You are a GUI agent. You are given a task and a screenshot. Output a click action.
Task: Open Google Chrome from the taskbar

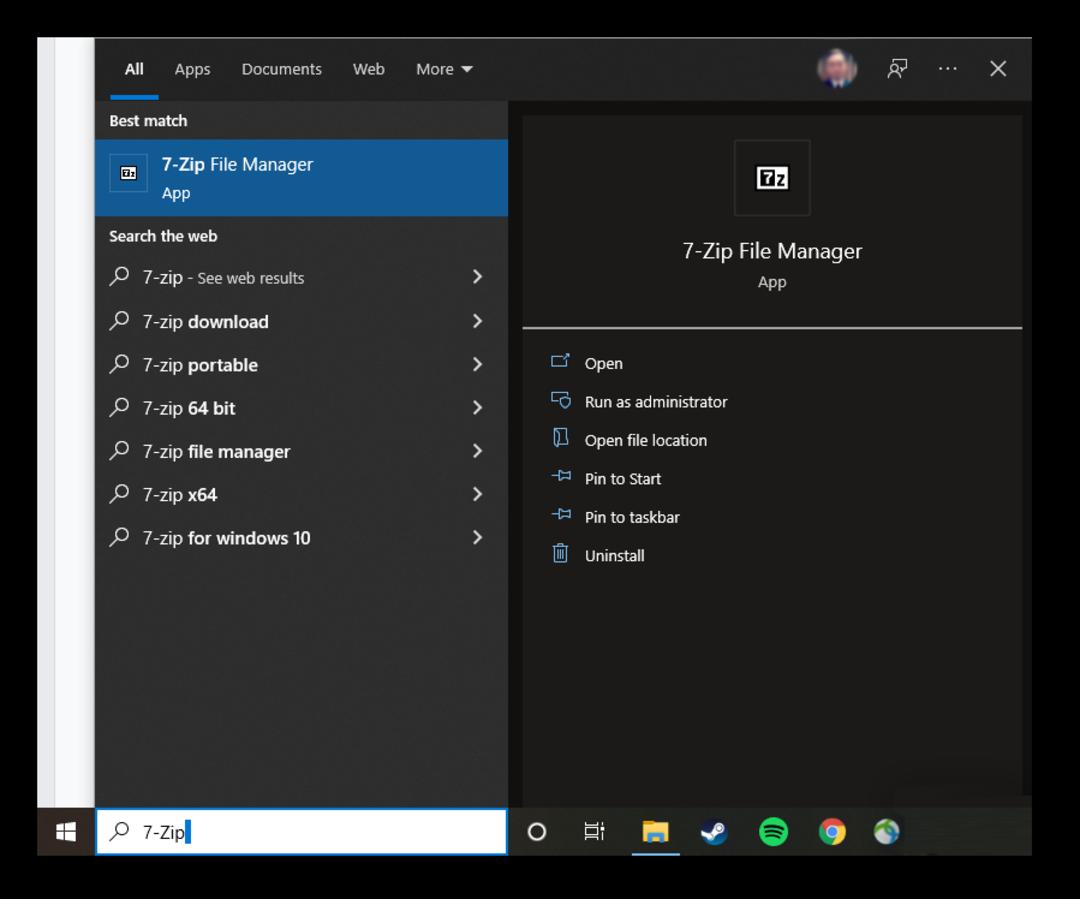click(832, 831)
